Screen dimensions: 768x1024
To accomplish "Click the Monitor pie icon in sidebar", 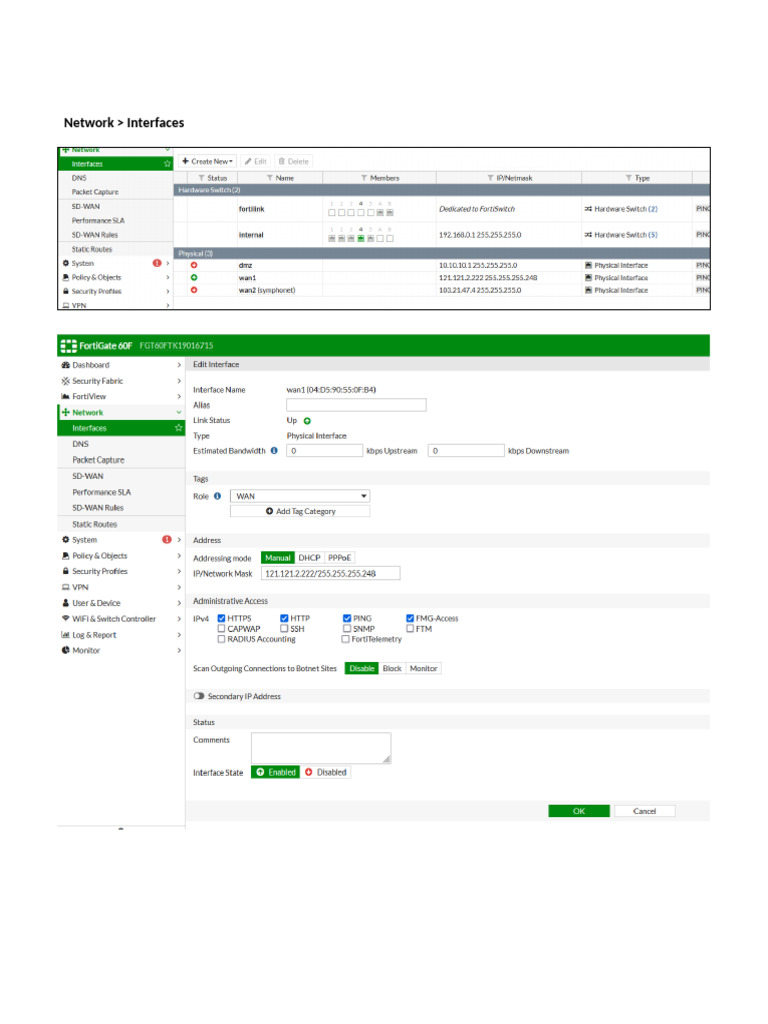I will coord(65,650).
